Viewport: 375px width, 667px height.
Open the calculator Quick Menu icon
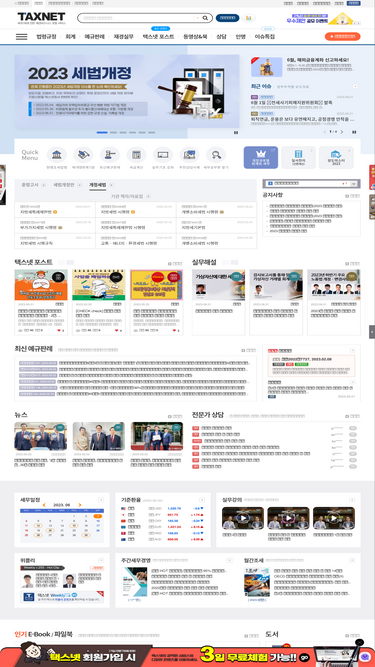tap(136, 155)
